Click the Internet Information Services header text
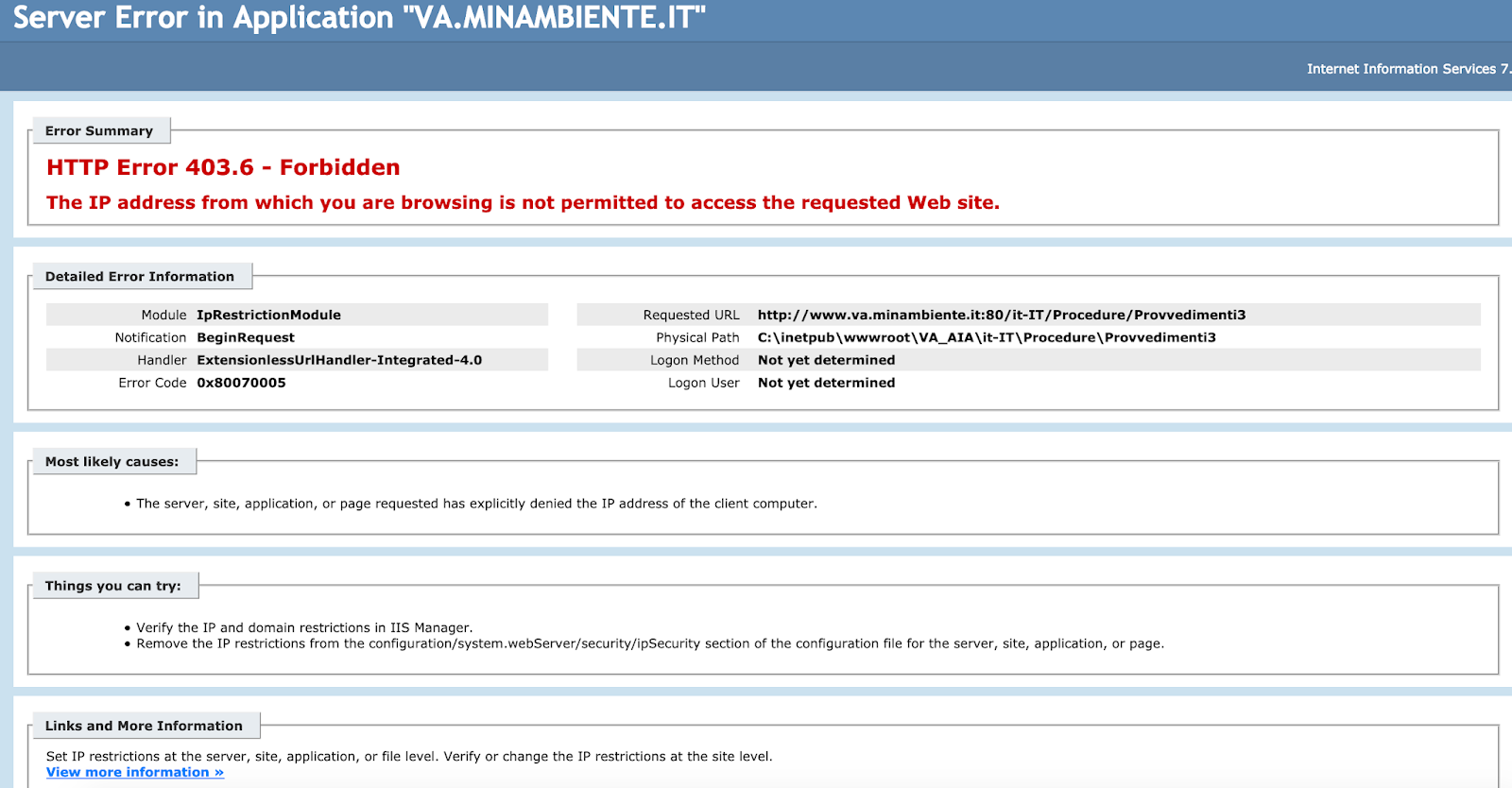The width and height of the screenshot is (1512, 788). click(x=1406, y=69)
